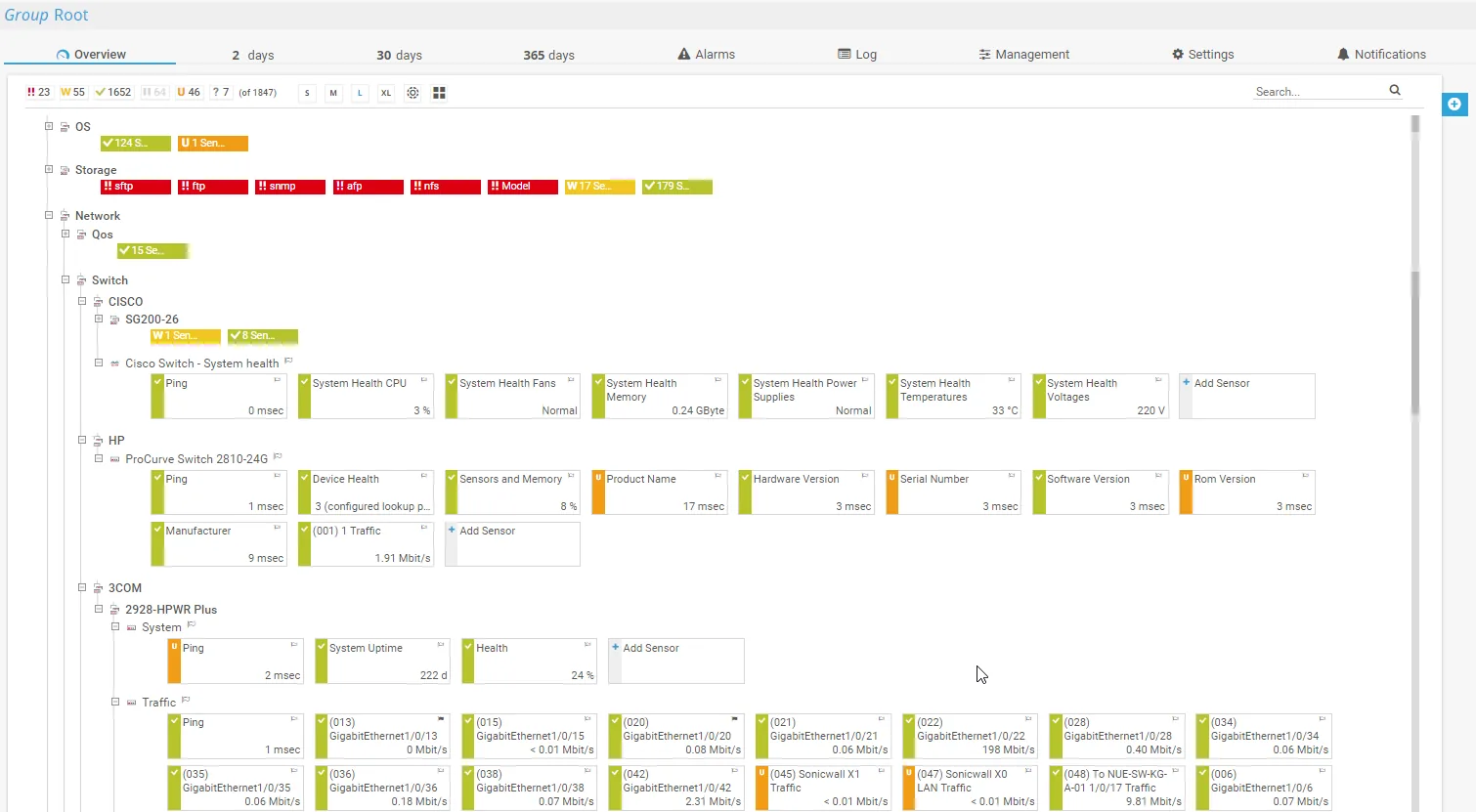This screenshot has height=812, width=1476.
Task: Open the 2 days tab
Action: pos(253,55)
